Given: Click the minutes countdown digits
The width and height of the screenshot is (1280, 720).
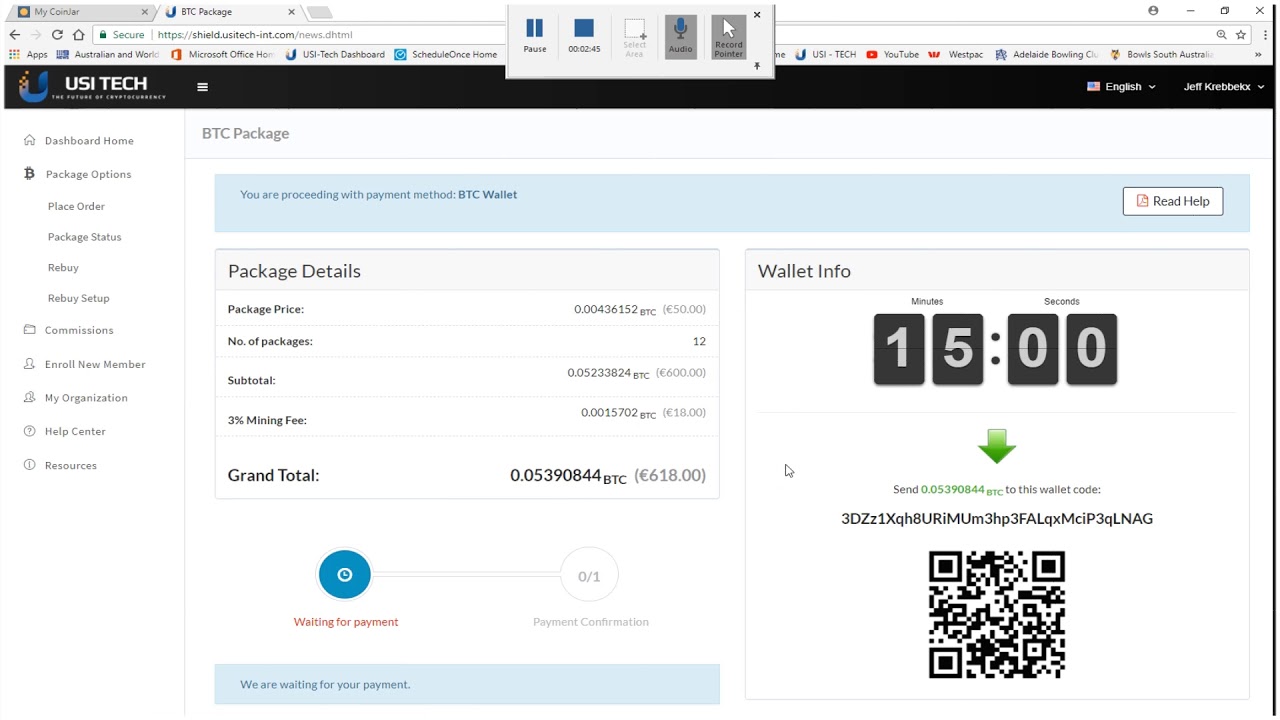Looking at the screenshot, I should point(928,349).
